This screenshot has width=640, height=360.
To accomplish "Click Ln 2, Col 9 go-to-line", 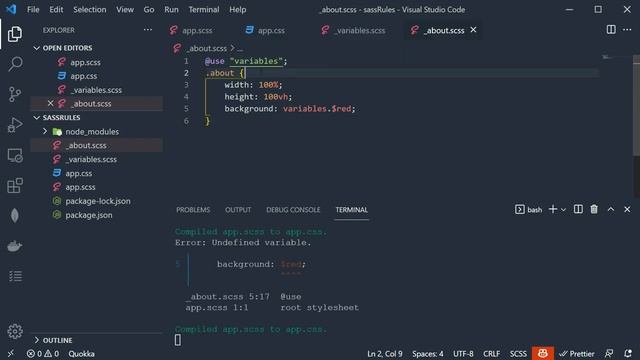I will (384, 353).
